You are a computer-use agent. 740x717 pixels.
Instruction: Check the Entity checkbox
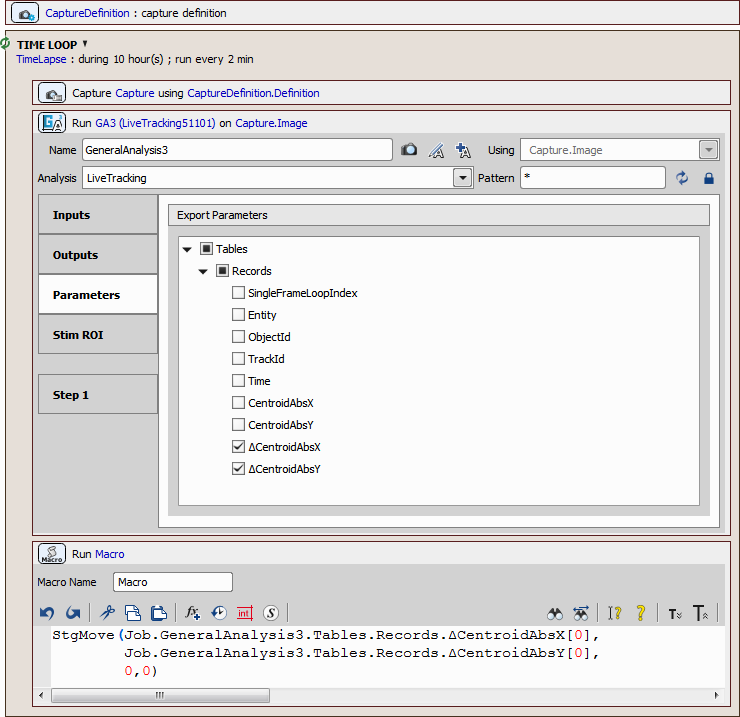[238, 314]
